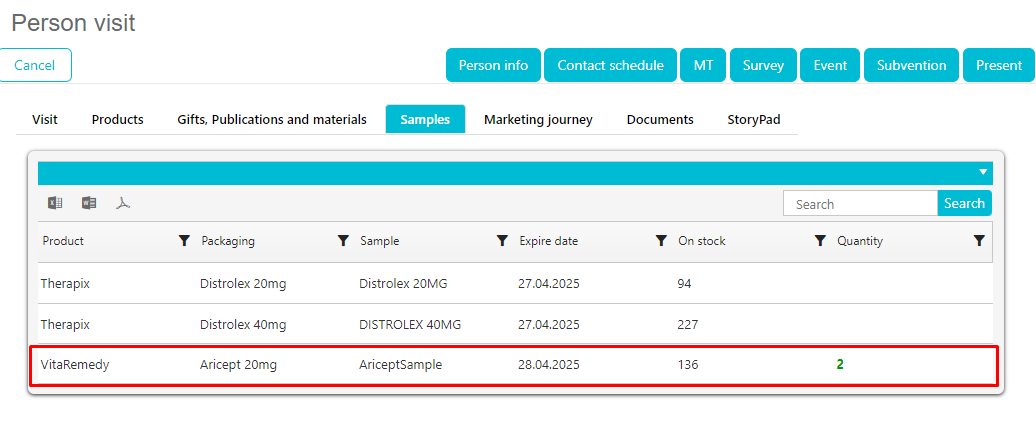The width and height of the screenshot is (1036, 443).
Task: Open the Person info page
Action: [x=493, y=65]
